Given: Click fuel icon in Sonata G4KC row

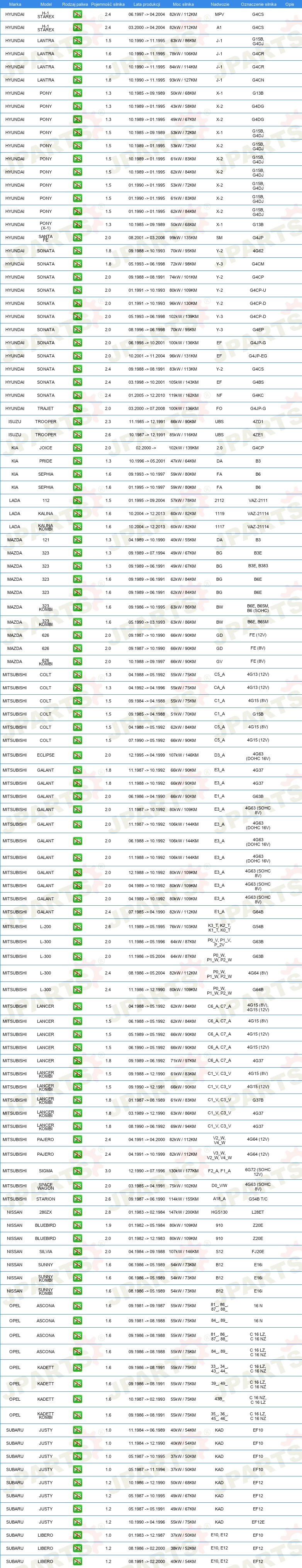Looking at the screenshot, I should [77, 396].
